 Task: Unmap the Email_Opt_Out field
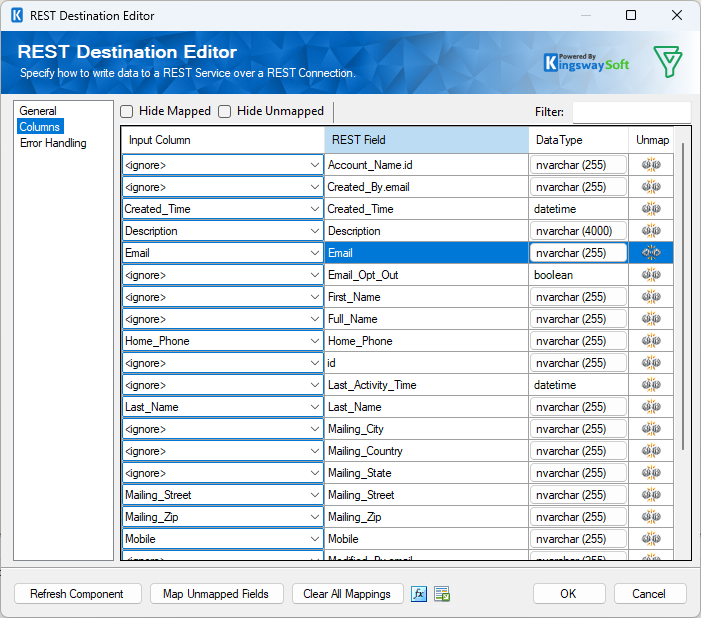pyautogui.click(x=651, y=275)
